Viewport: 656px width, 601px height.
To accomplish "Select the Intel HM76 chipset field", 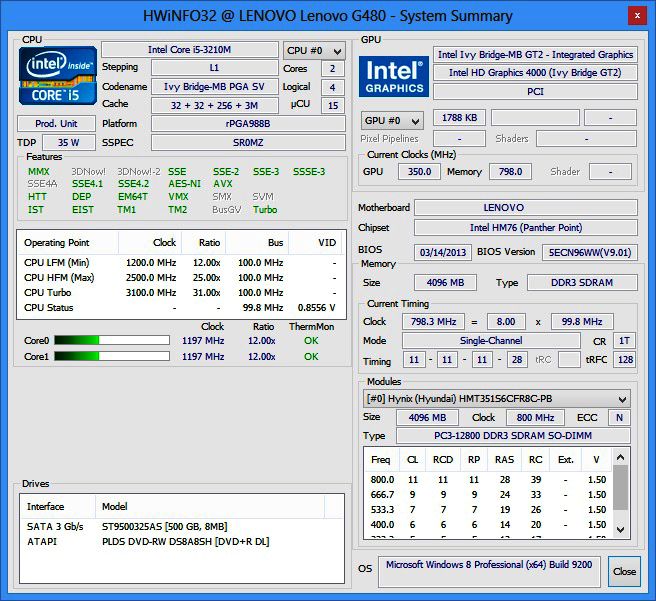I will pyautogui.click(x=525, y=228).
